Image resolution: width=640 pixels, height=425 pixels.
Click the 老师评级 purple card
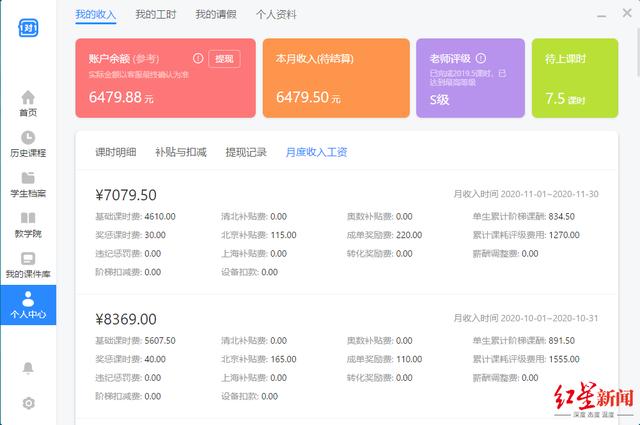coord(470,78)
